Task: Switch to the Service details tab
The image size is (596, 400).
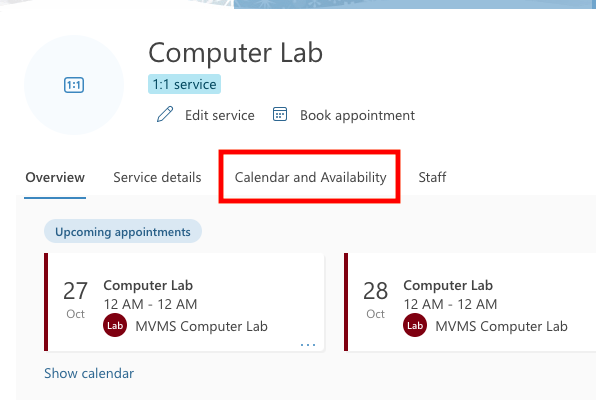Action: 157,177
